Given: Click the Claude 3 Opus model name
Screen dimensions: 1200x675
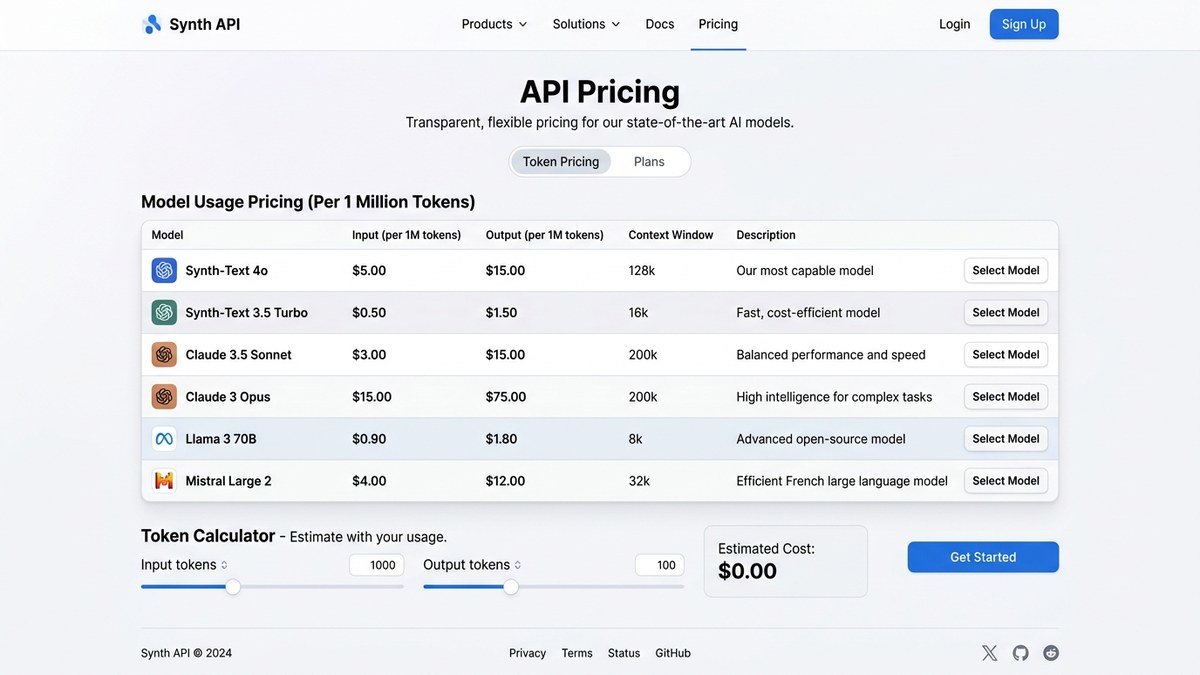Looking at the screenshot, I should (x=228, y=397).
